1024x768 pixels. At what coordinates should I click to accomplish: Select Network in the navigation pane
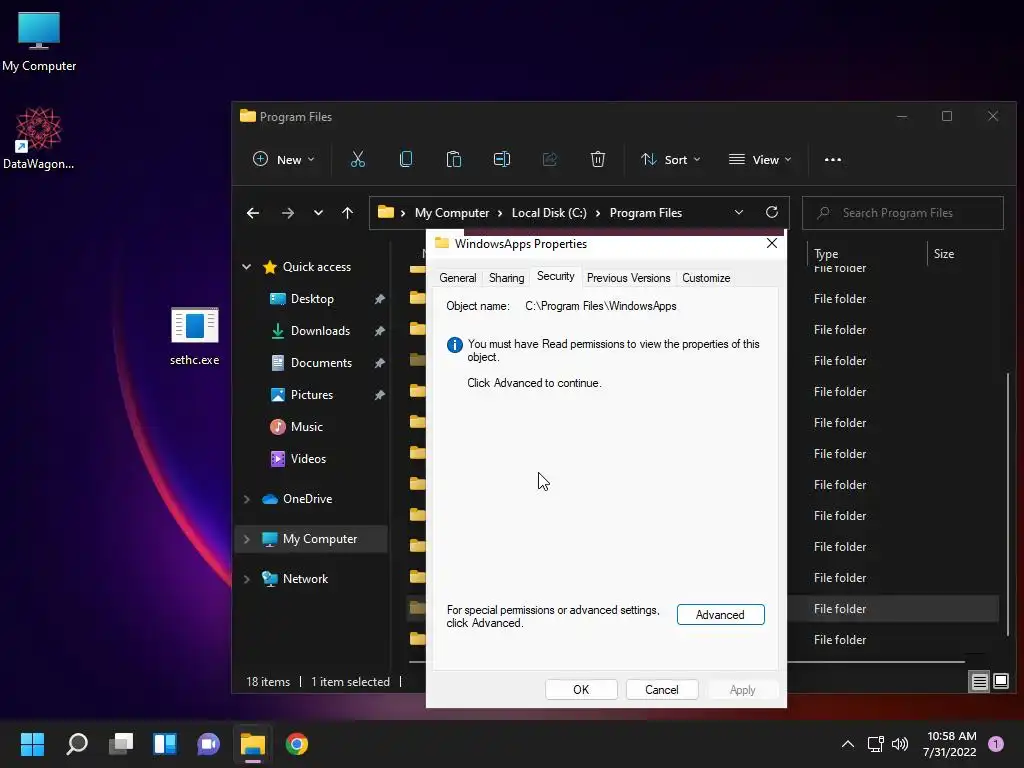pos(305,579)
